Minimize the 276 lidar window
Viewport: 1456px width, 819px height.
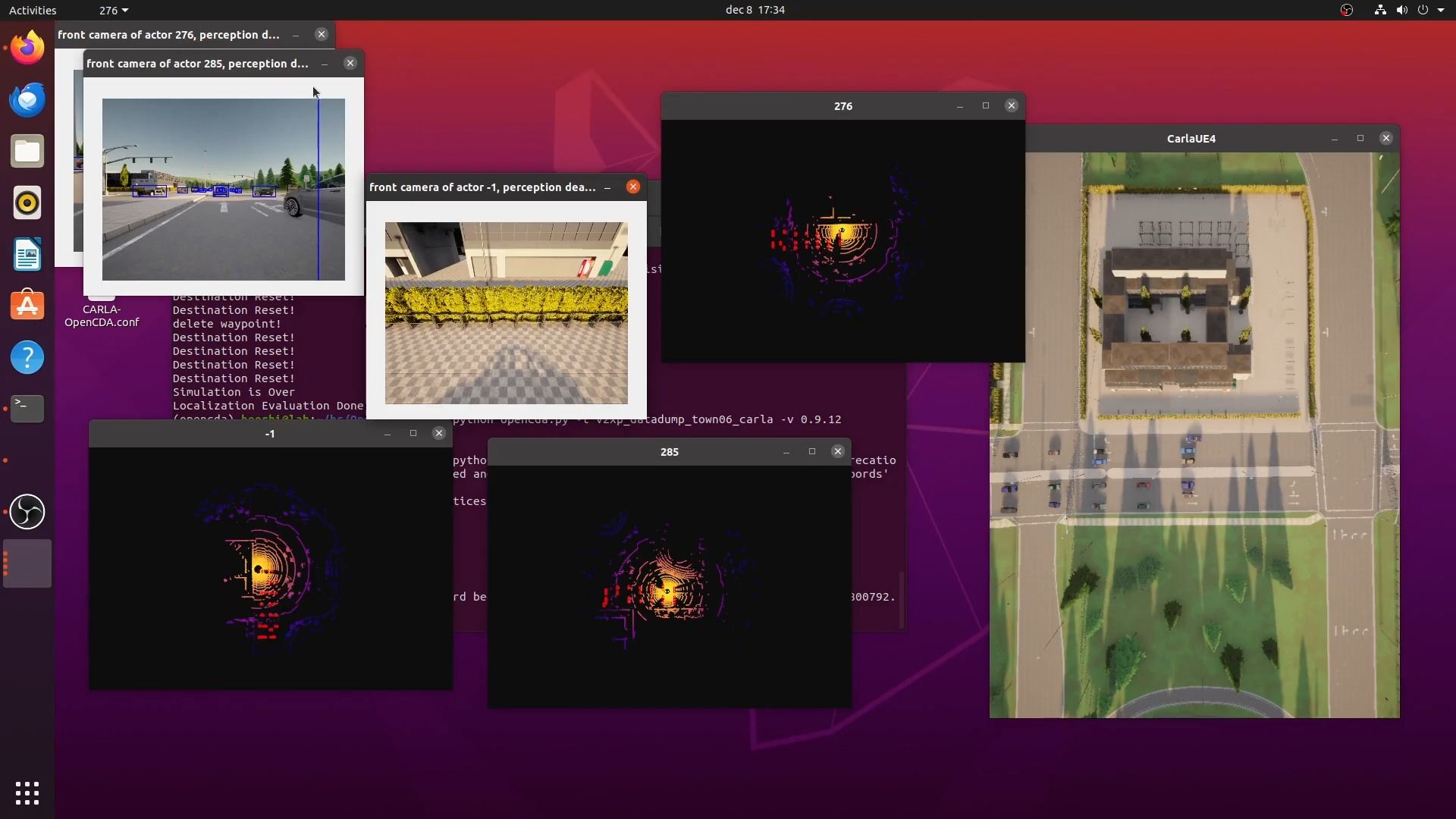(x=960, y=106)
